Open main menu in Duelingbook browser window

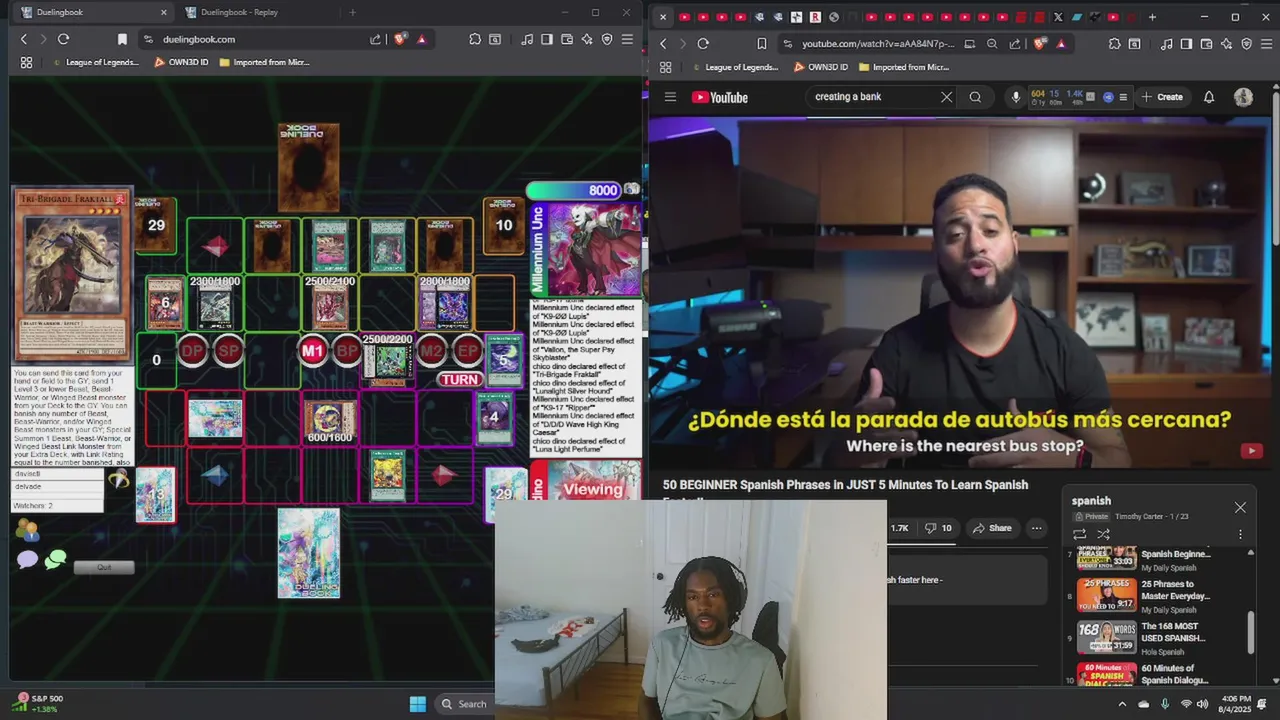click(x=627, y=39)
